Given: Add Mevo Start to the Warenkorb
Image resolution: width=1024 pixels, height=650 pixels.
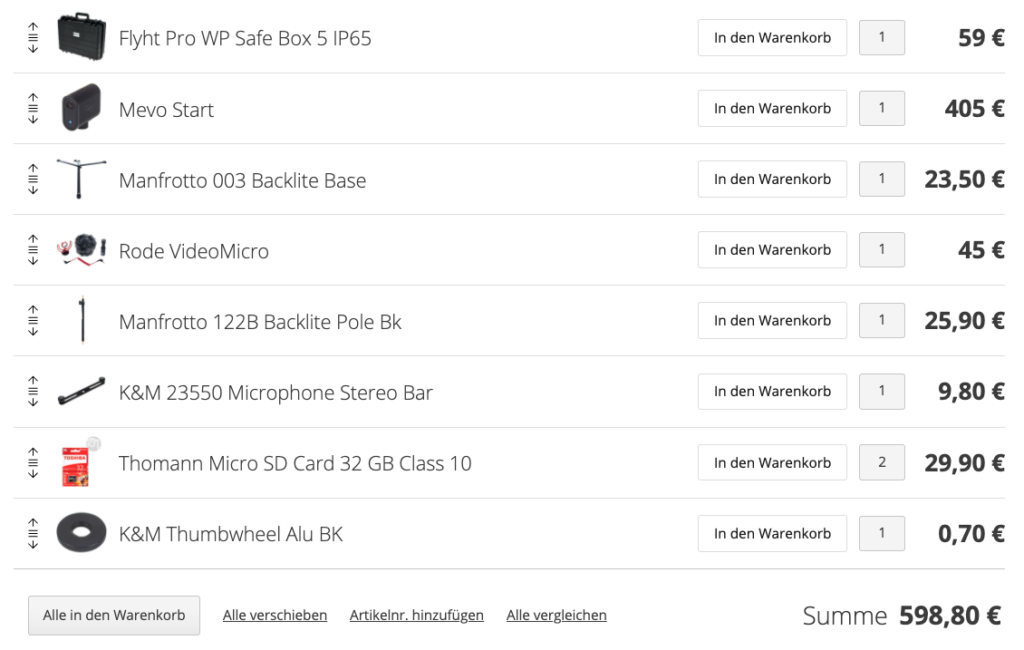Looking at the screenshot, I should (772, 108).
